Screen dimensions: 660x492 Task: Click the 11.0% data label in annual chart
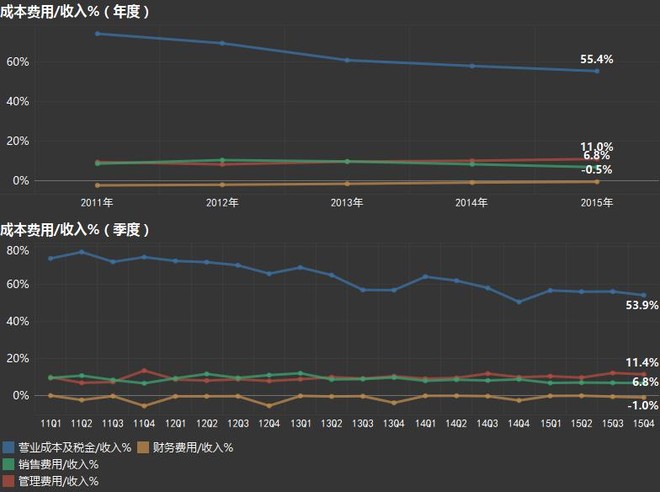[x=596, y=146]
